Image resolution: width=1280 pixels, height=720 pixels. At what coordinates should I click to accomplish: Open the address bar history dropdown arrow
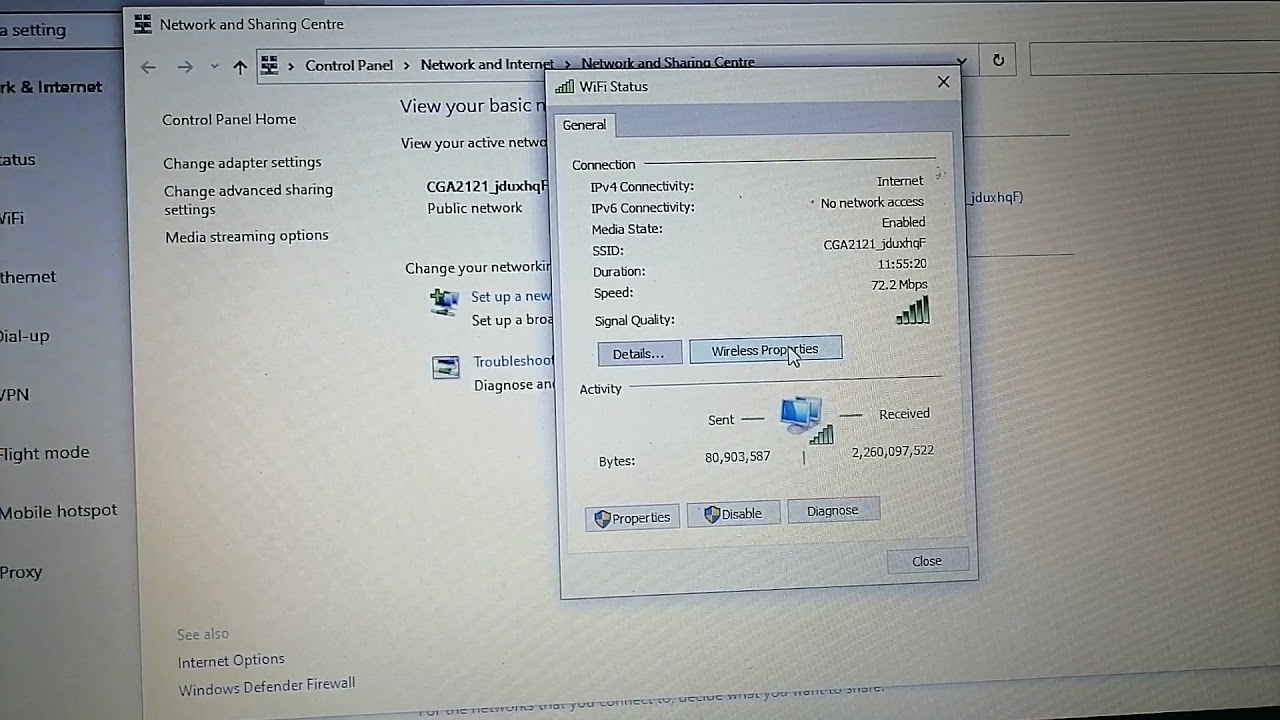[x=962, y=61]
